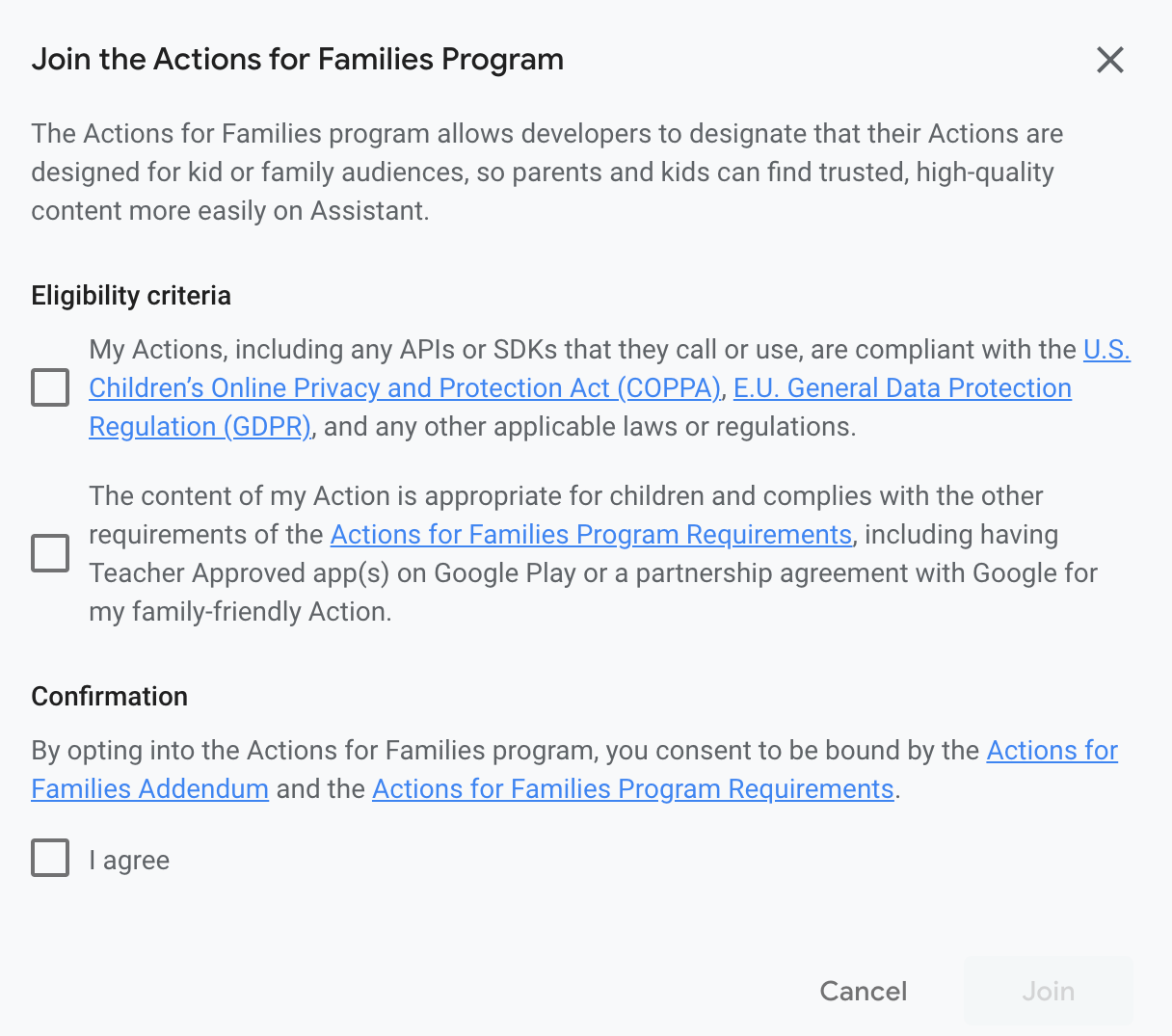This screenshot has width=1172, height=1036.
Task: Open the U.S. Children's Online Privacy (COPPA) link
Action: (x=405, y=388)
